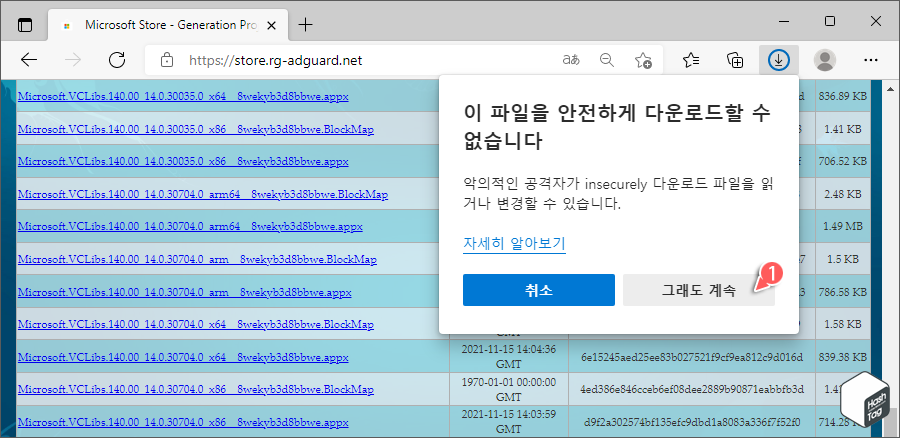Screen dimensions: 900x438
Task: Open the 자세히 알아보기 link
Action: coord(514,243)
